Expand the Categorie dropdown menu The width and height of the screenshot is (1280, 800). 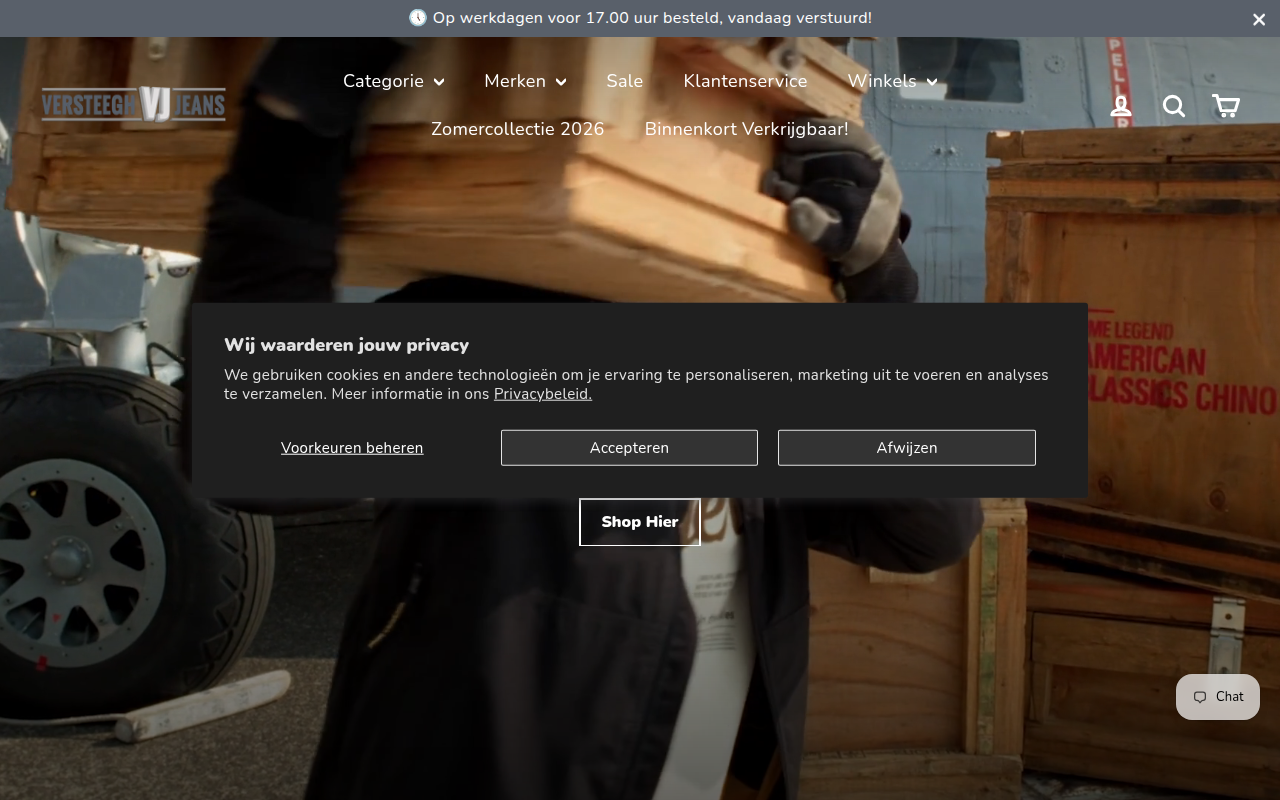(394, 81)
